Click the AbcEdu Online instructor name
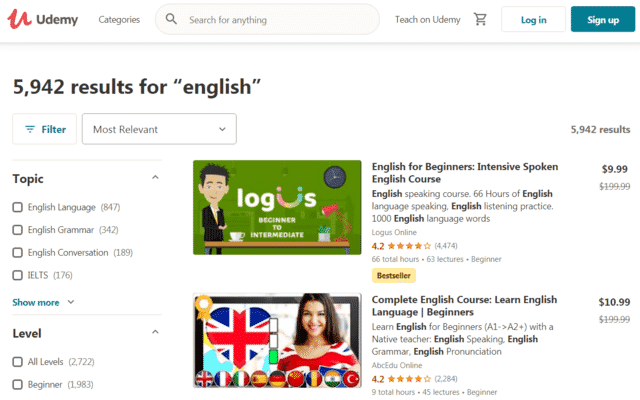Image resolution: width=640 pixels, height=400 pixels. pos(397,365)
